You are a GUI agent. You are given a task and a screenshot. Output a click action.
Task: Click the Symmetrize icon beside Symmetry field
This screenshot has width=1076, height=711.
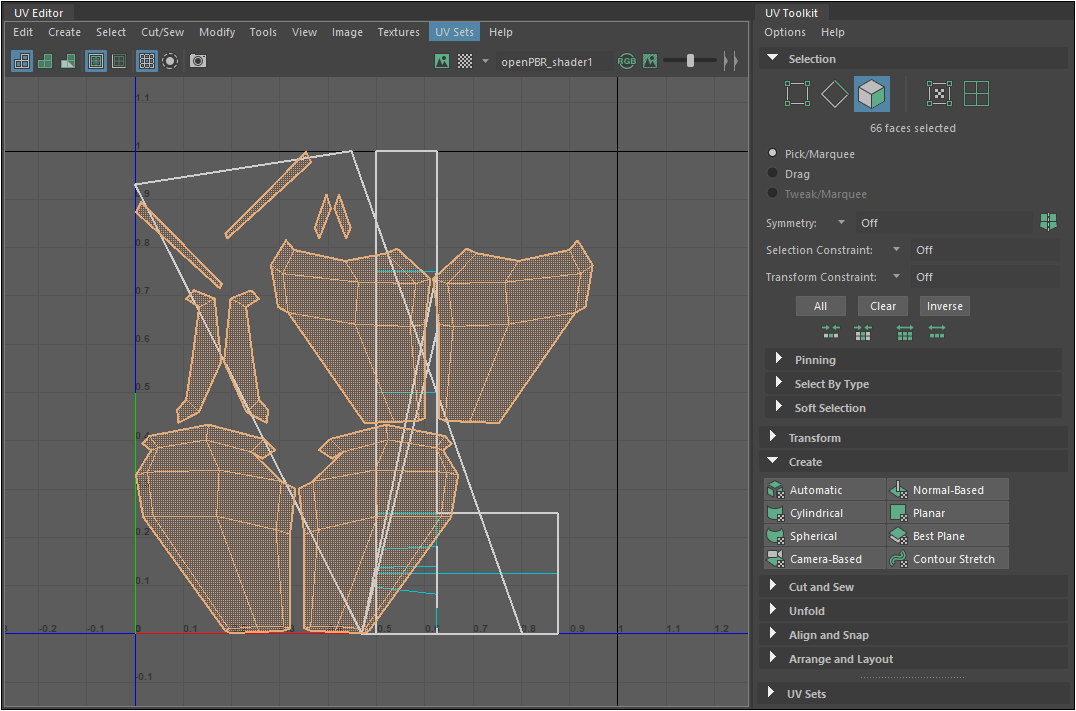coord(1049,222)
